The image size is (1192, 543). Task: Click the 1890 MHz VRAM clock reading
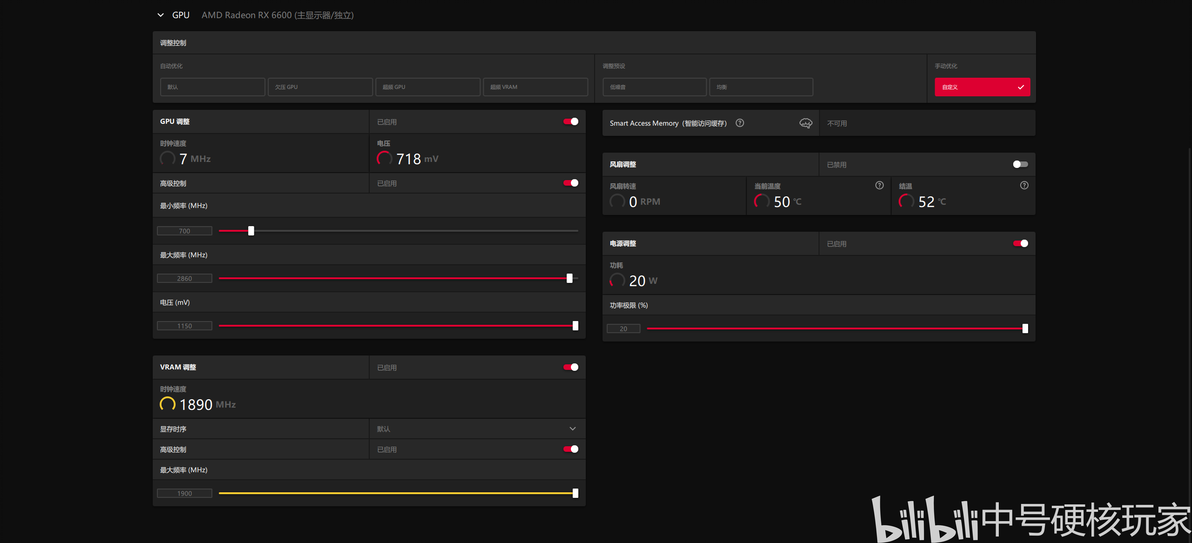(x=208, y=405)
